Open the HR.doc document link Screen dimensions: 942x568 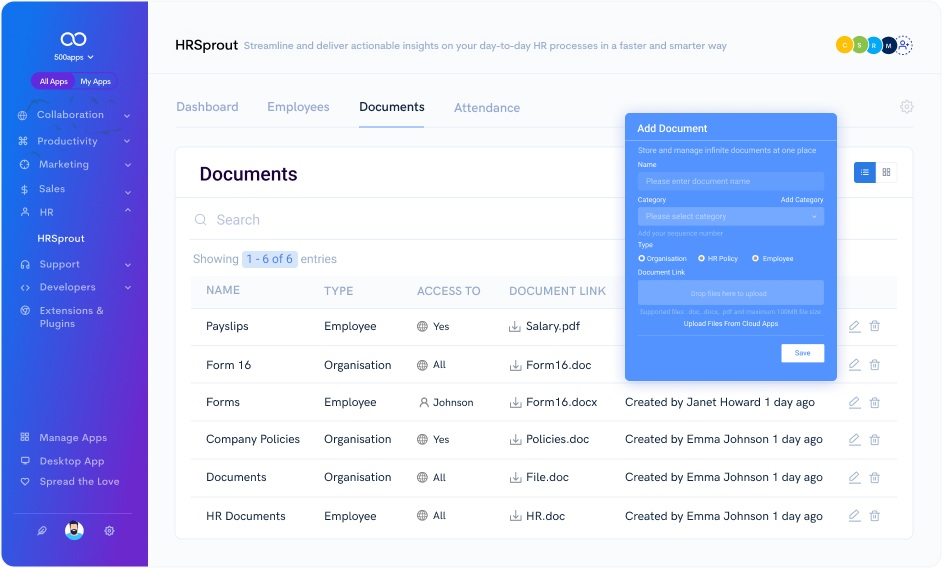545,516
